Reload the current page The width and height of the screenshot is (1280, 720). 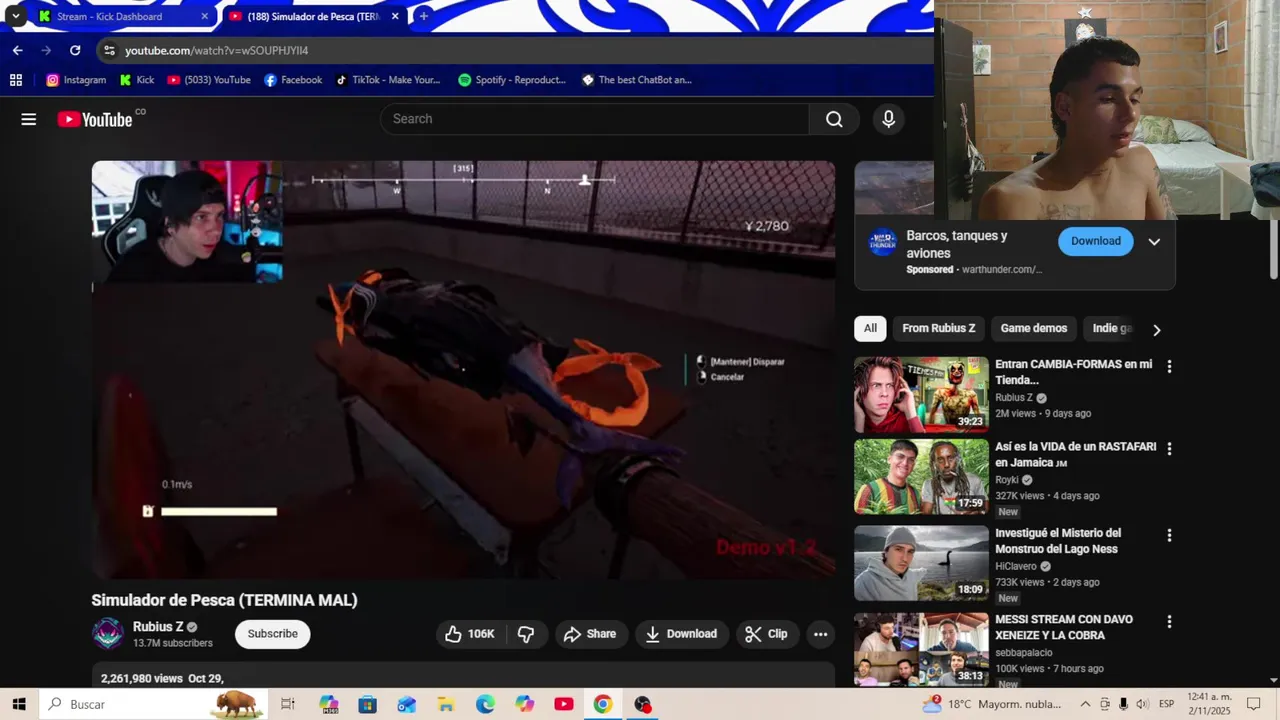[75, 50]
